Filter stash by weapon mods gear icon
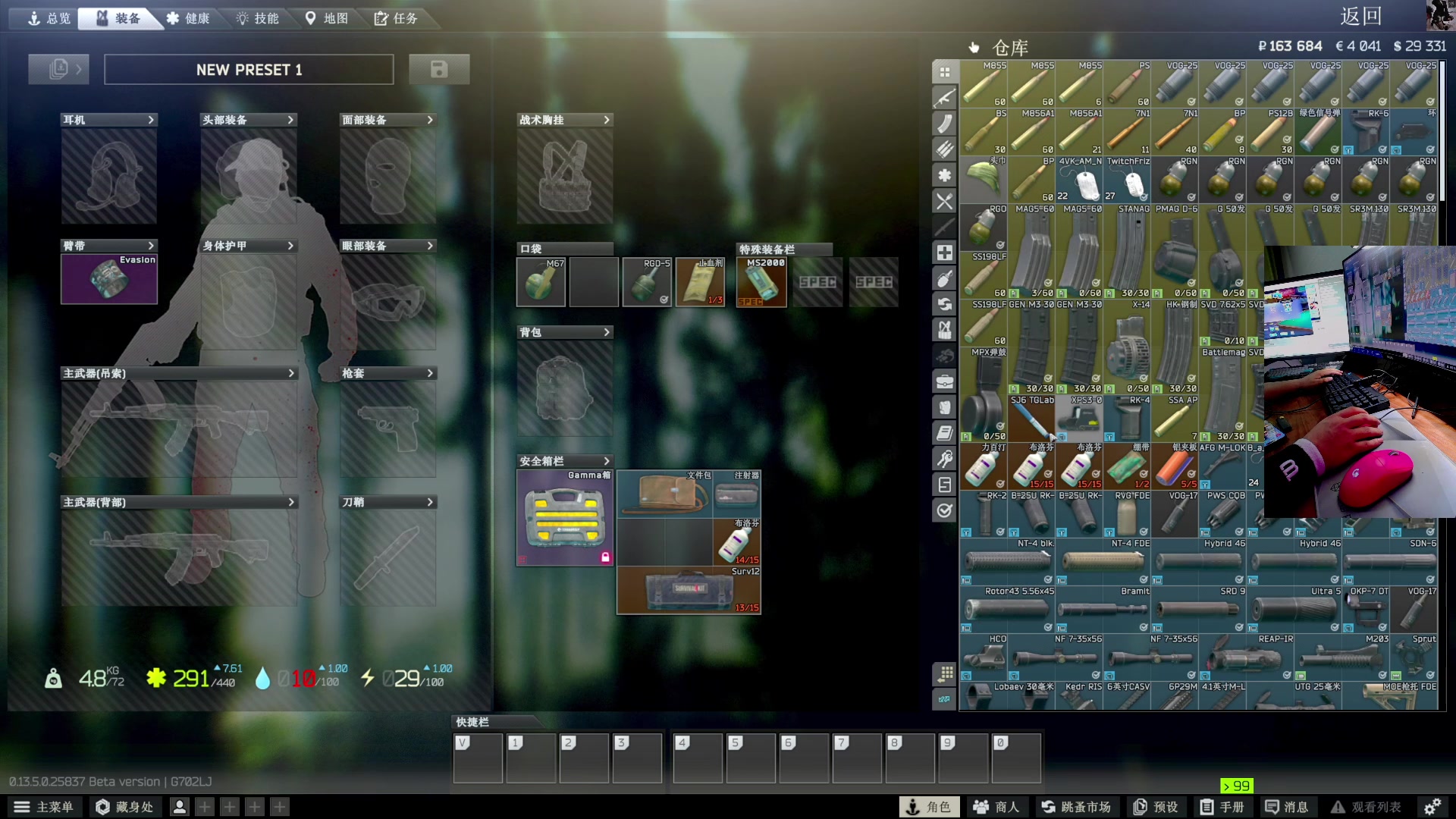Screen dimensions: 1456x819 pos(944,175)
